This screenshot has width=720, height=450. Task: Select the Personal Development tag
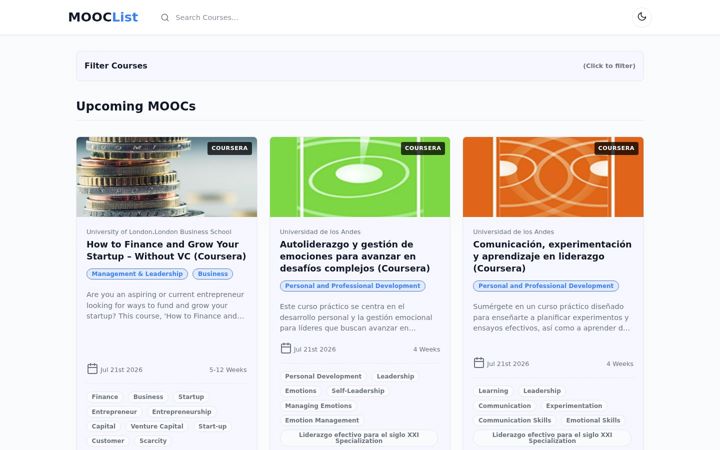pos(323,376)
